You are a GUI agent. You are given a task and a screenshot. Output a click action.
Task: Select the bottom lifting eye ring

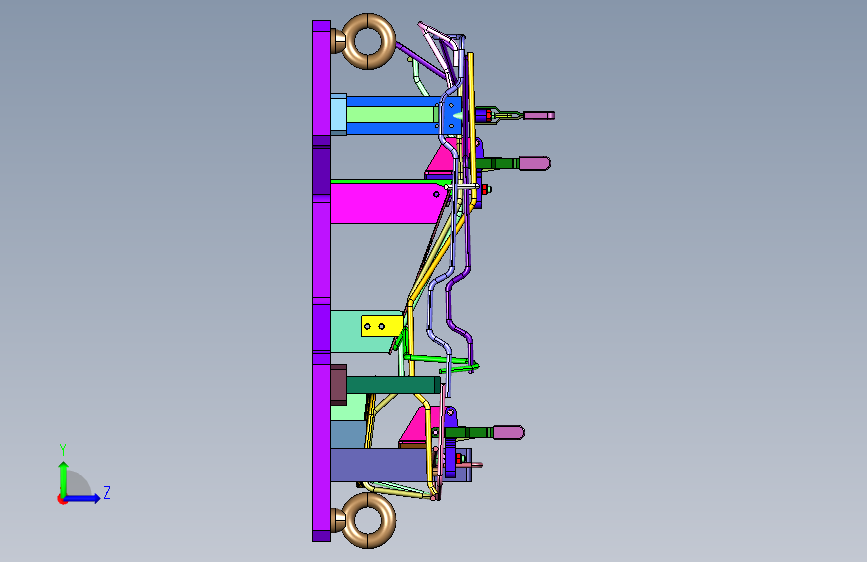(368, 521)
